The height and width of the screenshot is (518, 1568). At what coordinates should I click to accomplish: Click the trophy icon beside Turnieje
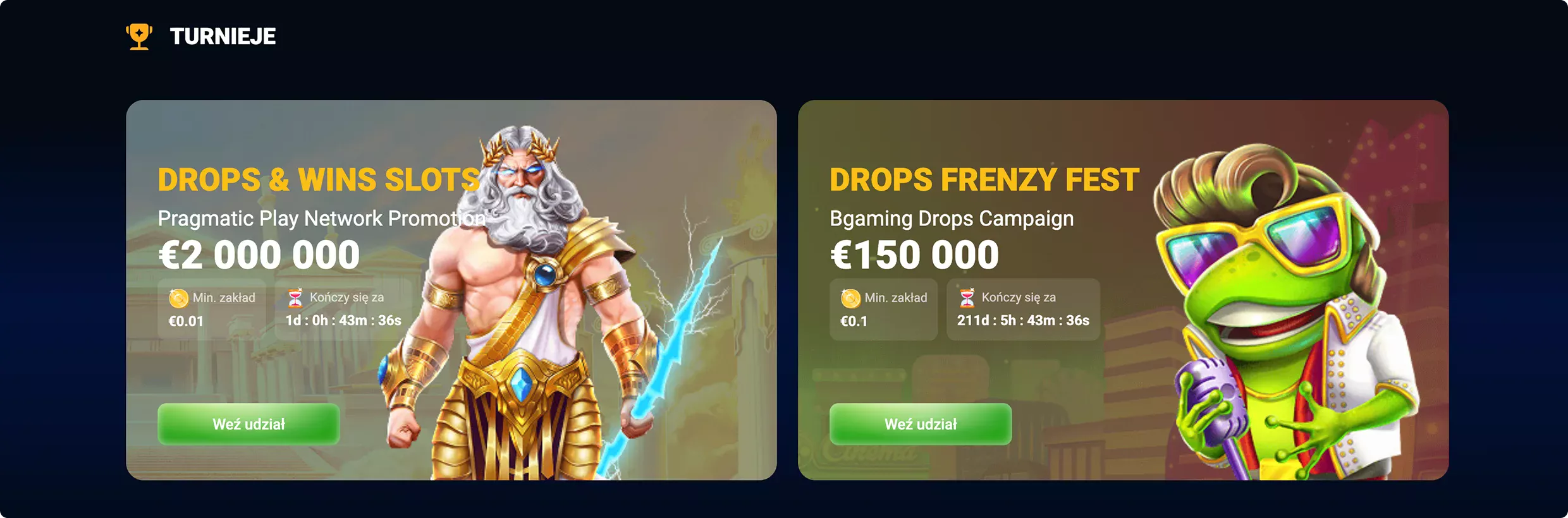[x=139, y=36]
